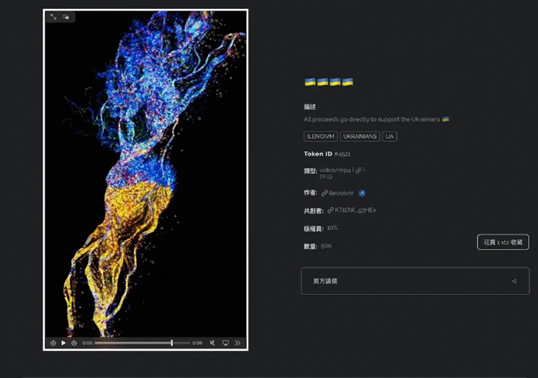The width and height of the screenshot is (538, 378).
Task: Open the author ileivoivm profile link
Action: (x=338, y=193)
